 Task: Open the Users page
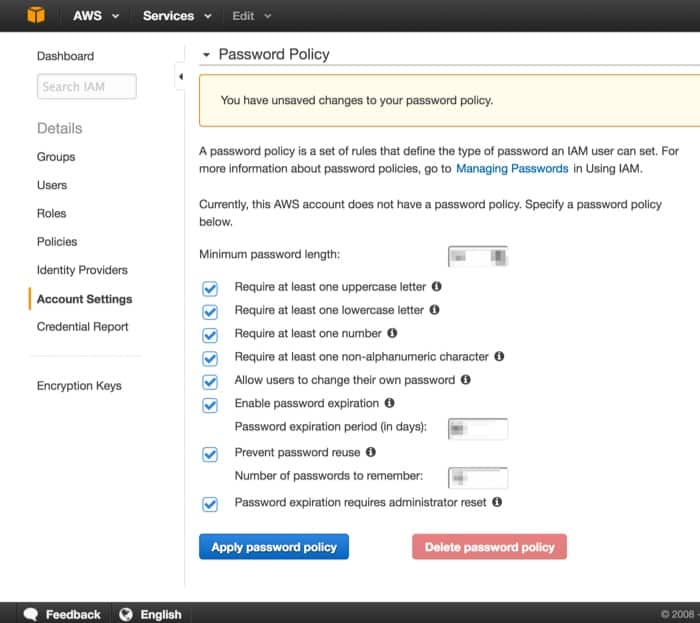coord(52,185)
